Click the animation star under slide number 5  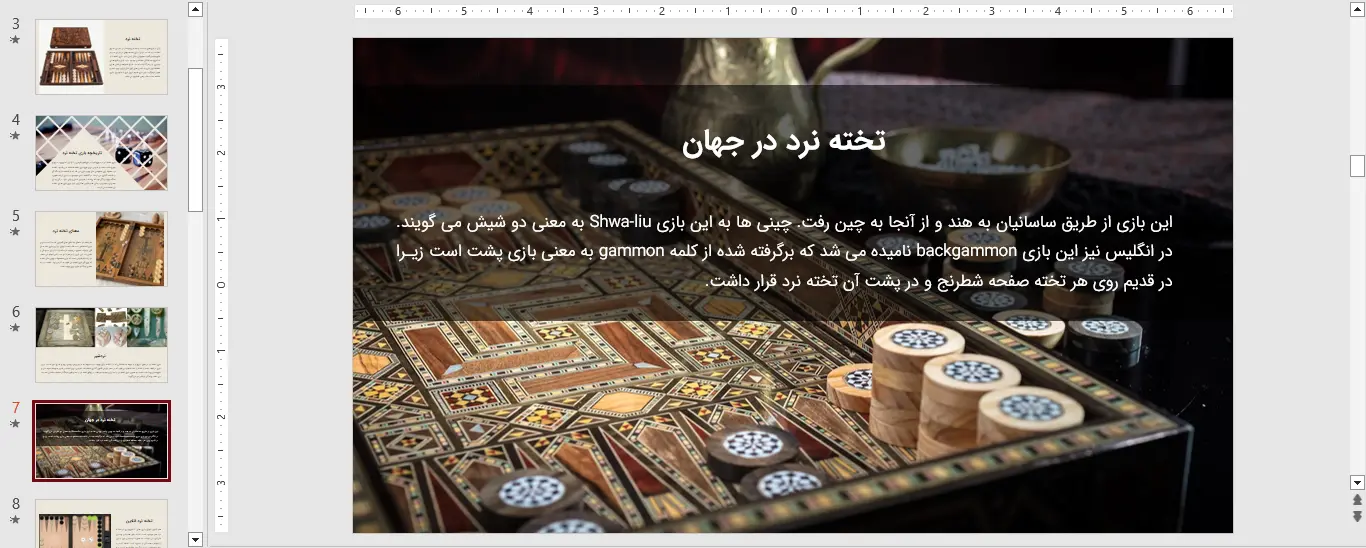(15, 232)
